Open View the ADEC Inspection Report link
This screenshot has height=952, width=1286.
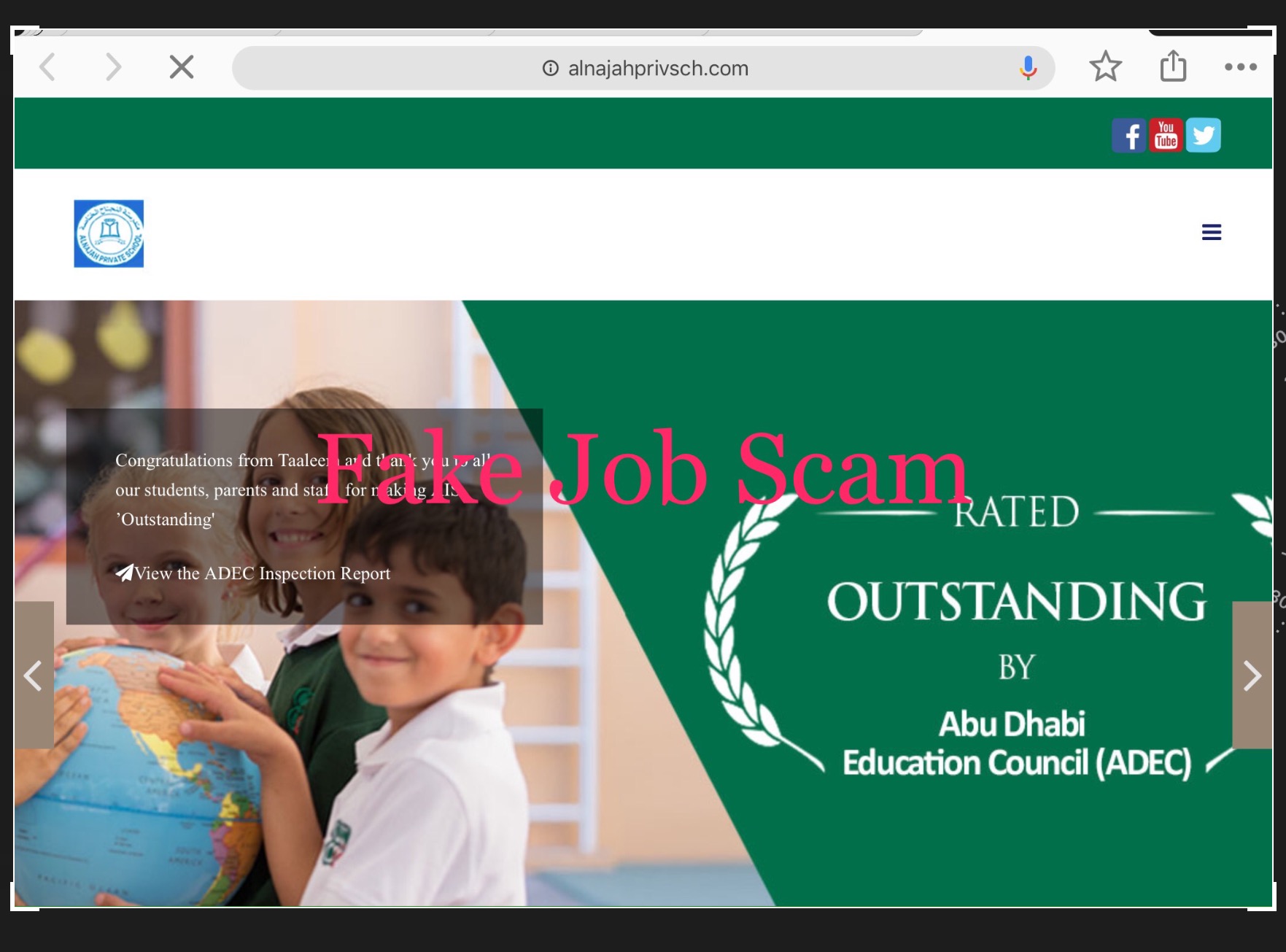263,573
